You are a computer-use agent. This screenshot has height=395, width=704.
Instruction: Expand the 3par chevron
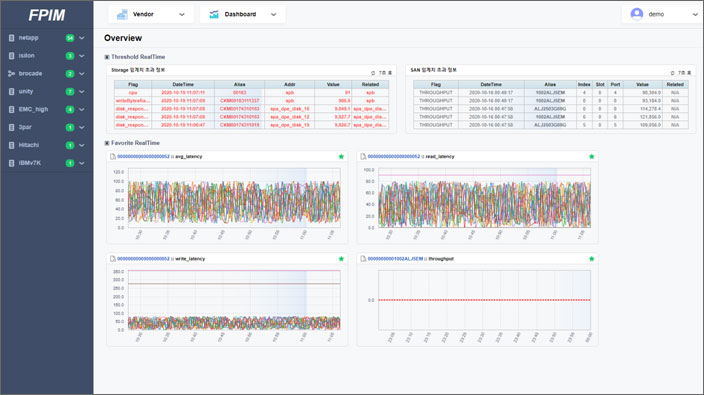tap(82, 127)
